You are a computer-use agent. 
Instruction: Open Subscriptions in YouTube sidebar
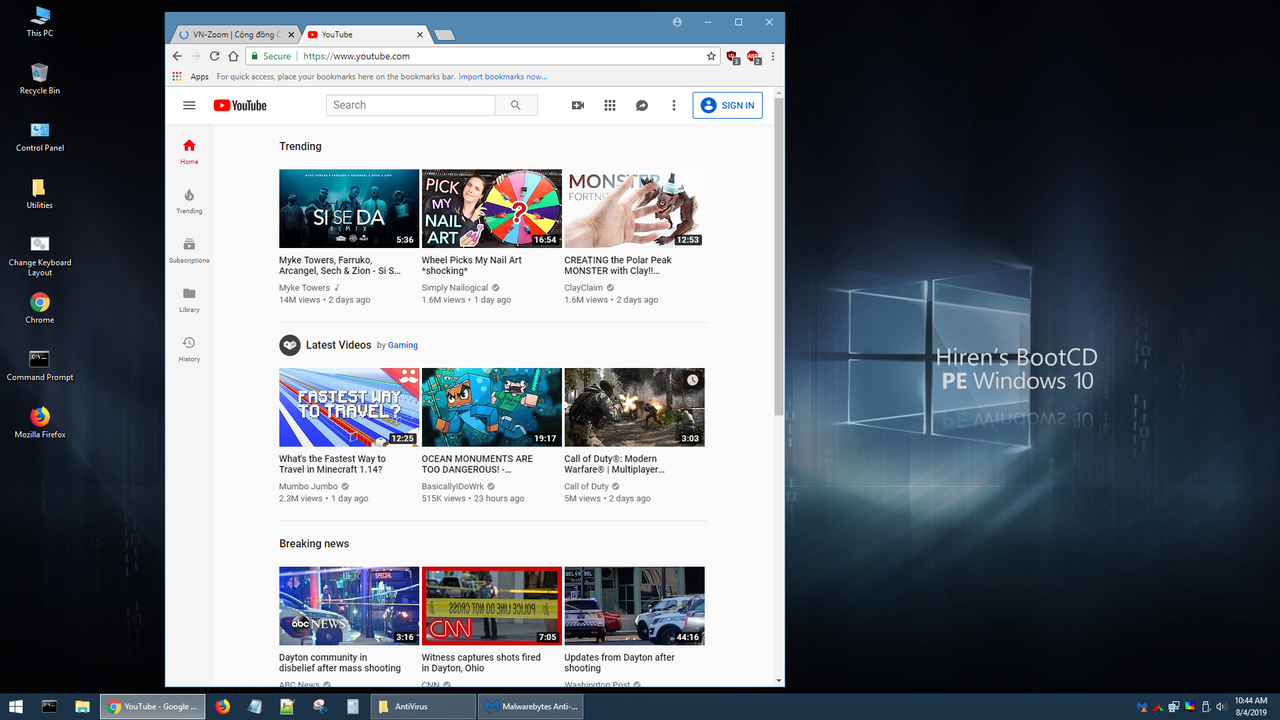tap(189, 250)
